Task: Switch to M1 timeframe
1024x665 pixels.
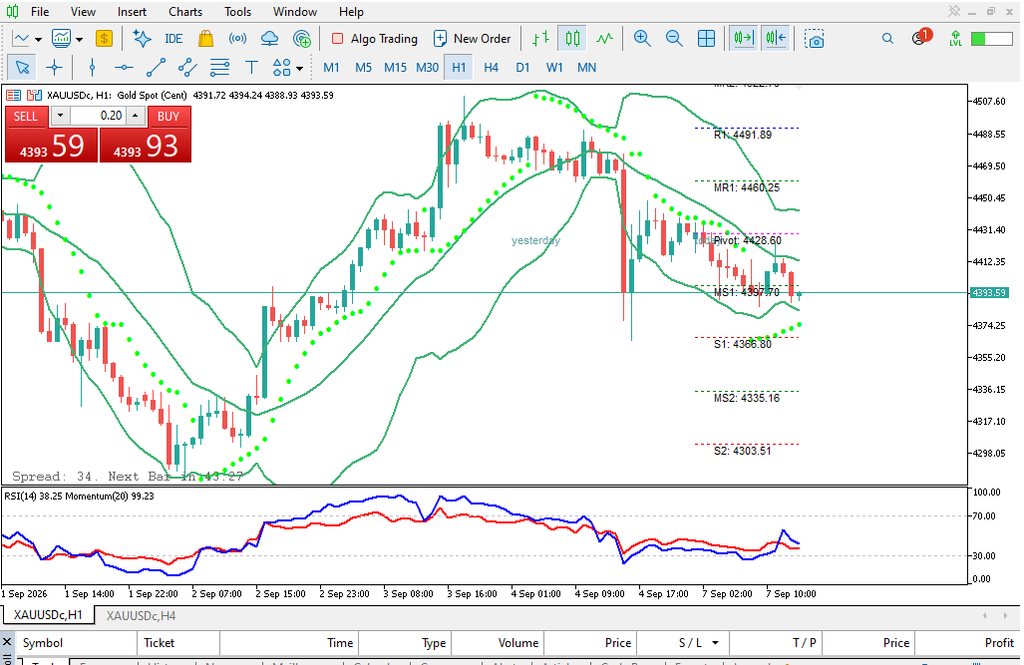Action: (x=331, y=67)
